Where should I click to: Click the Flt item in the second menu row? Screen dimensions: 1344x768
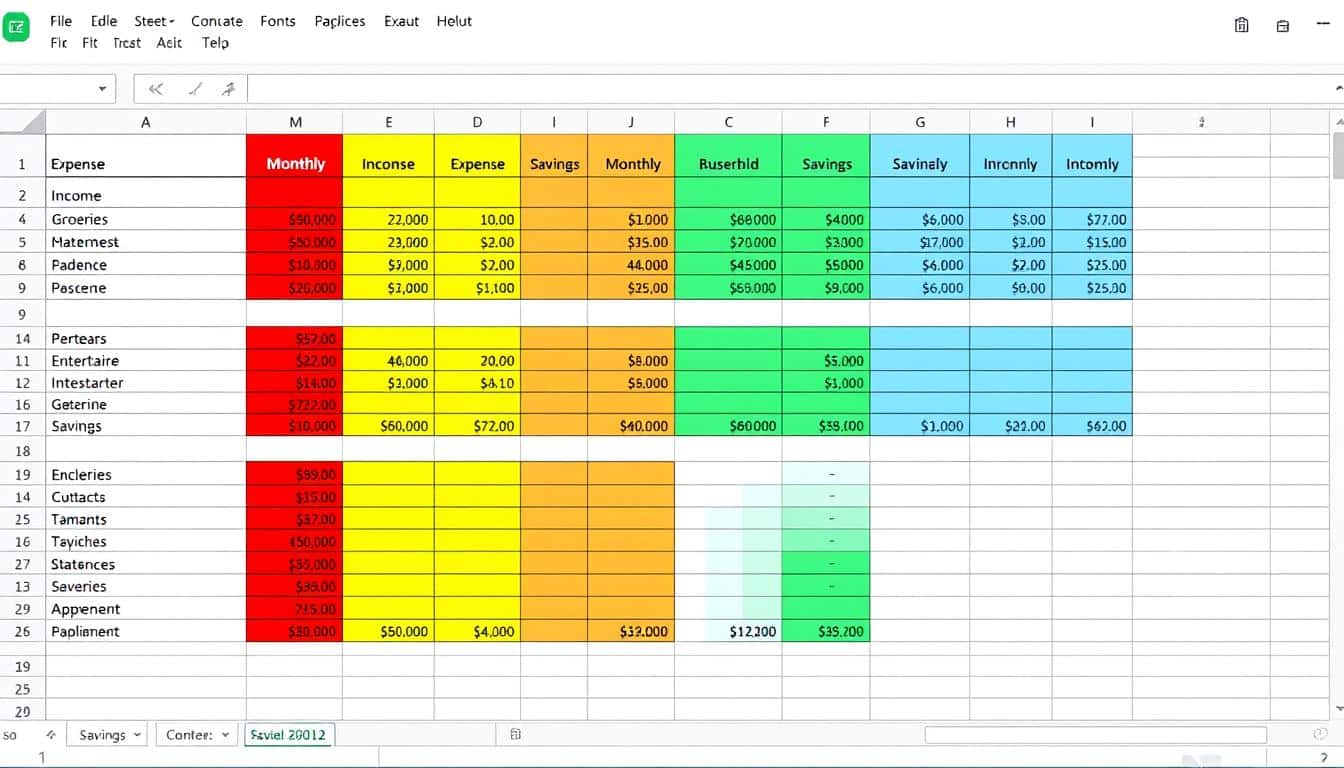90,43
